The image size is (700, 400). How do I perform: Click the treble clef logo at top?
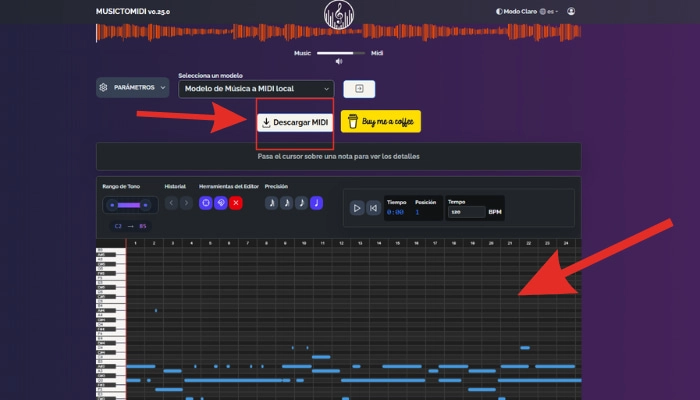pyautogui.click(x=339, y=14)
